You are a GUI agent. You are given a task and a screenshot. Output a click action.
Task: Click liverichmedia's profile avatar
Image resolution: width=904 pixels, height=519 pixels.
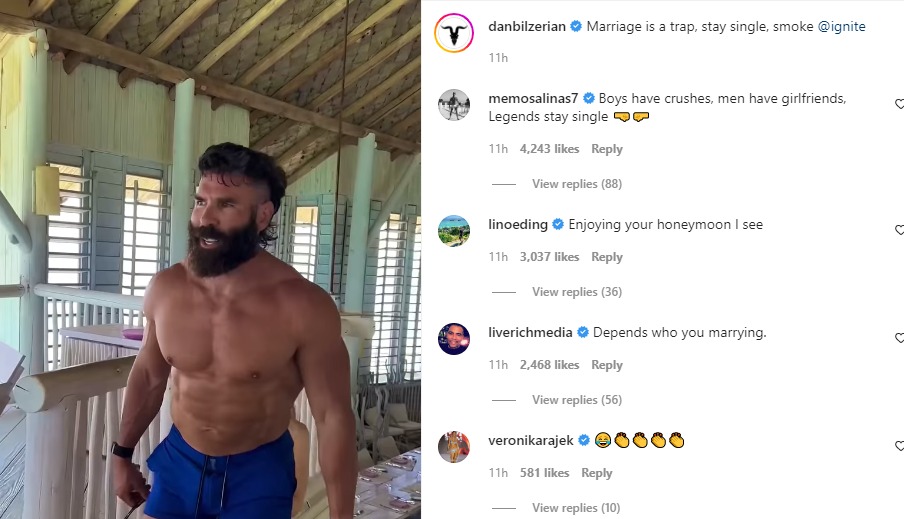(454, 339)
